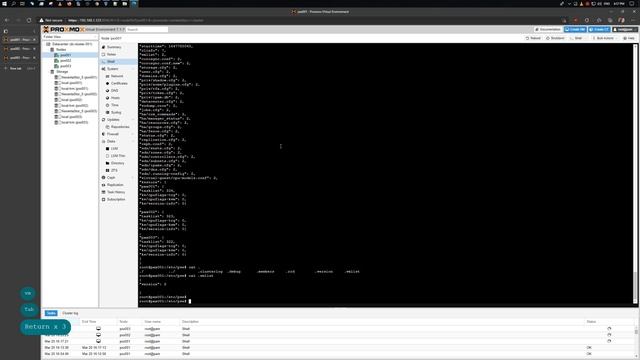
Task: Open the root user account menu
Action: tap(624, 30)
